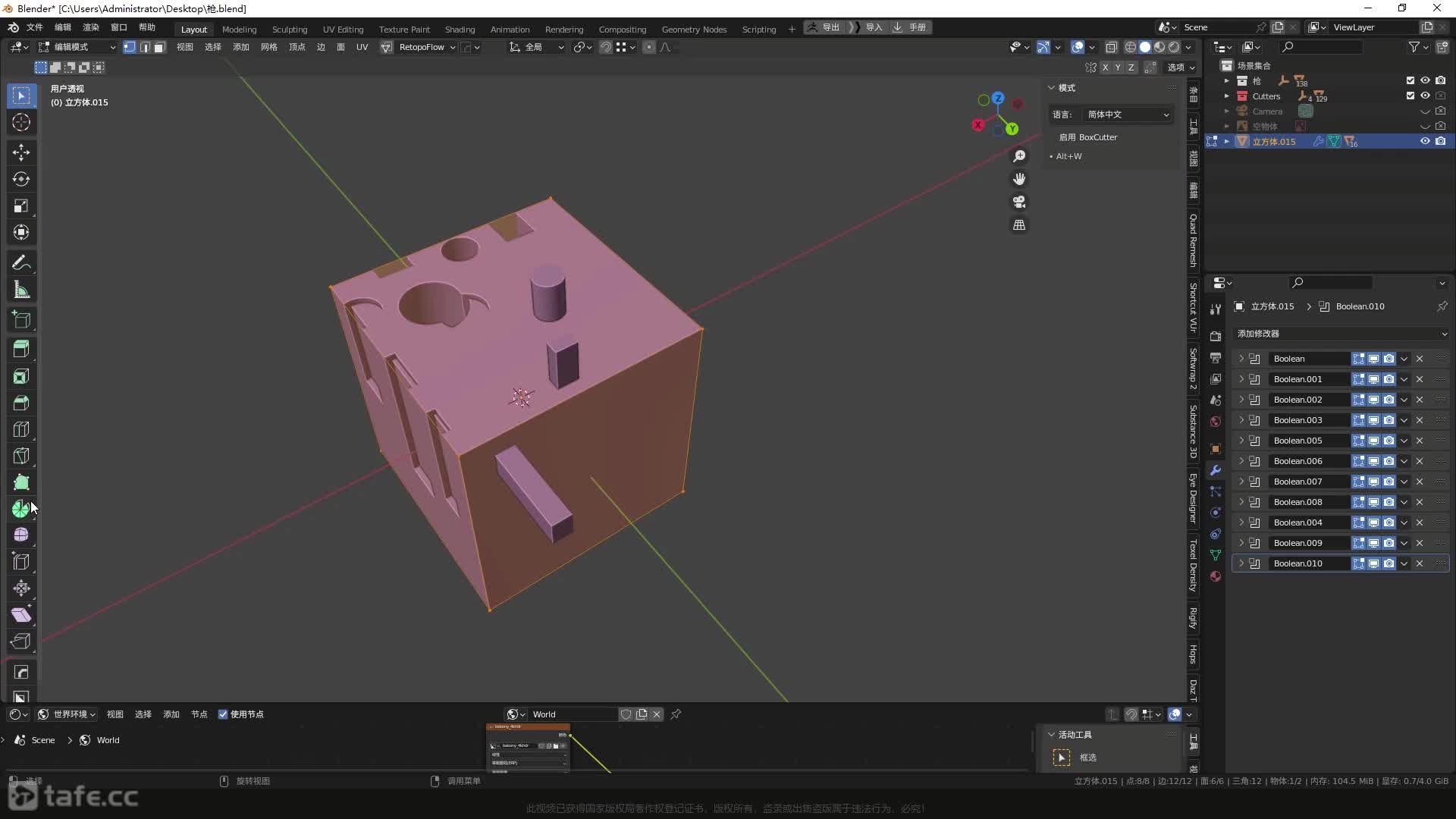Switch to edge select mode

145,47
